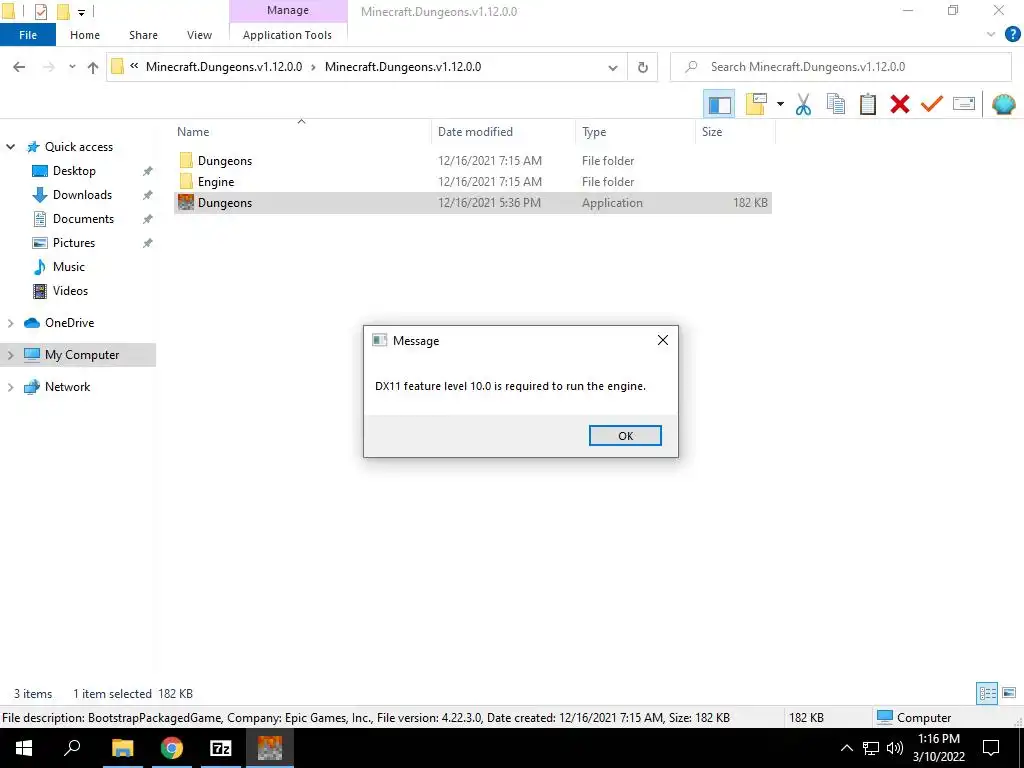Open the Windows Start menu
The height and width of the screenshot is (768, 1024).
click(x=24, y=748)
